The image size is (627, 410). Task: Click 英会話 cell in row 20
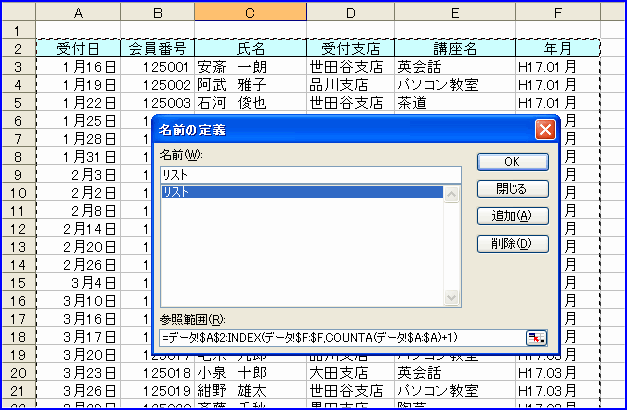[x=455, y=373]
